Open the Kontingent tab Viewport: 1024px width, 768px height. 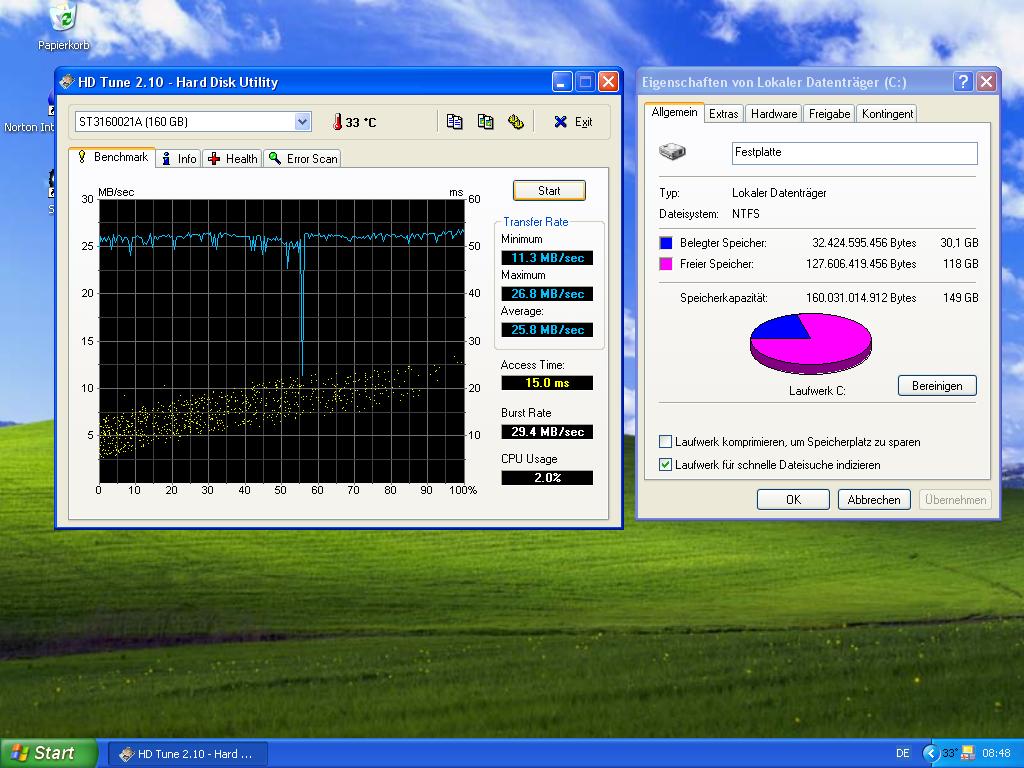tap(888, 114)
